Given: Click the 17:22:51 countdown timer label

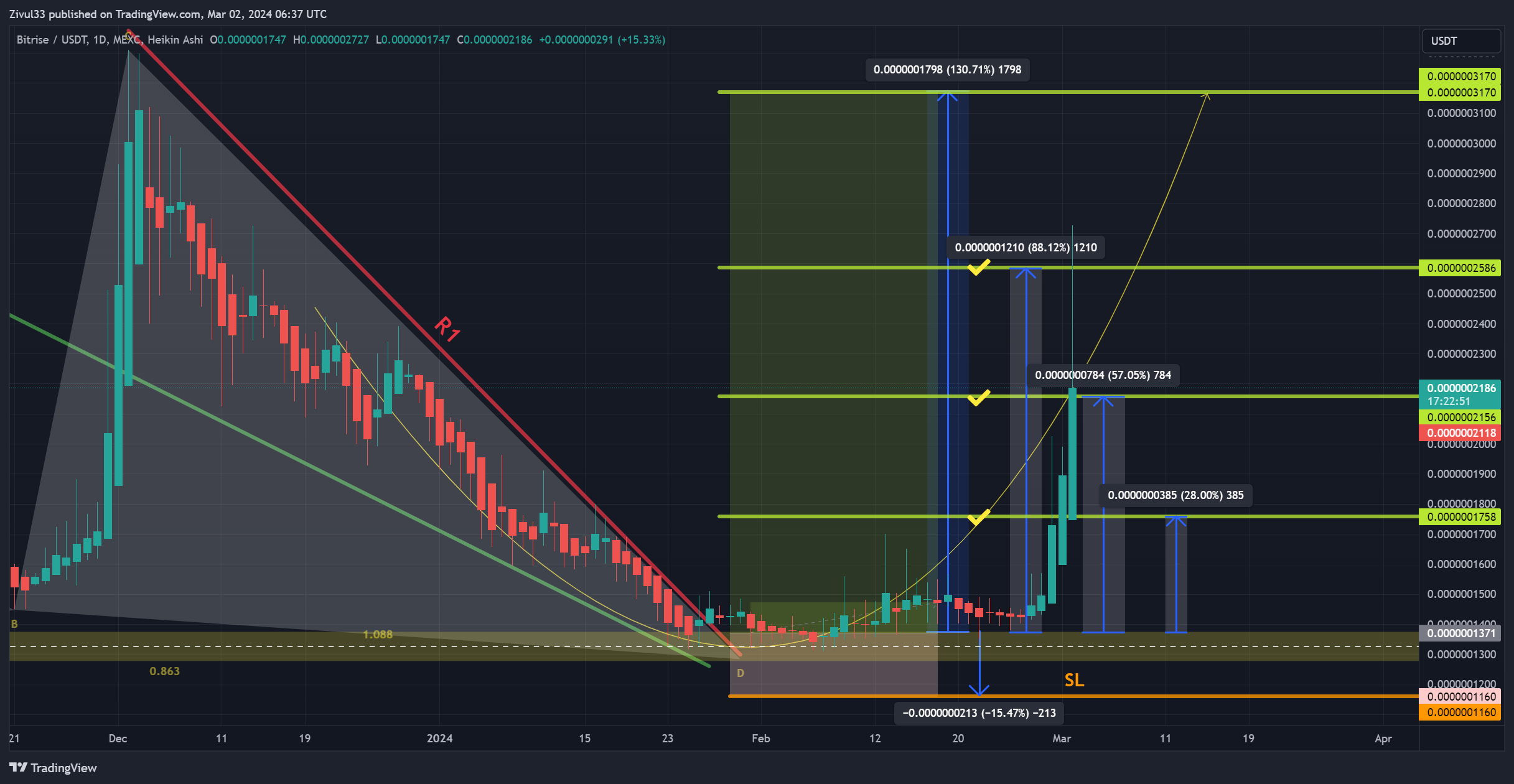Looking at the screenshot, I should (x=1449, y=402).
